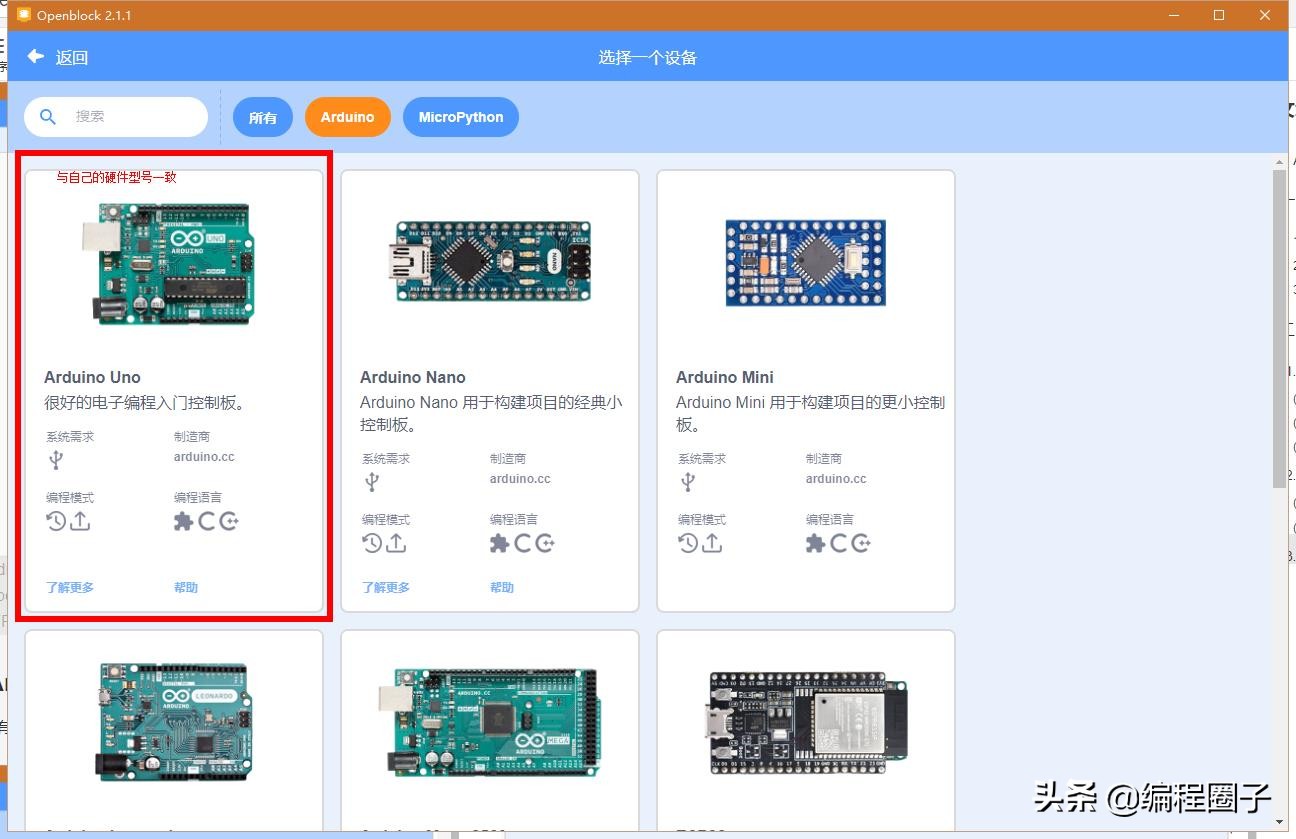Screen dimensions: 1296x839
Task: Select the Arduino Uno title text
Action: pyautogui.click(x=92, y=377)
